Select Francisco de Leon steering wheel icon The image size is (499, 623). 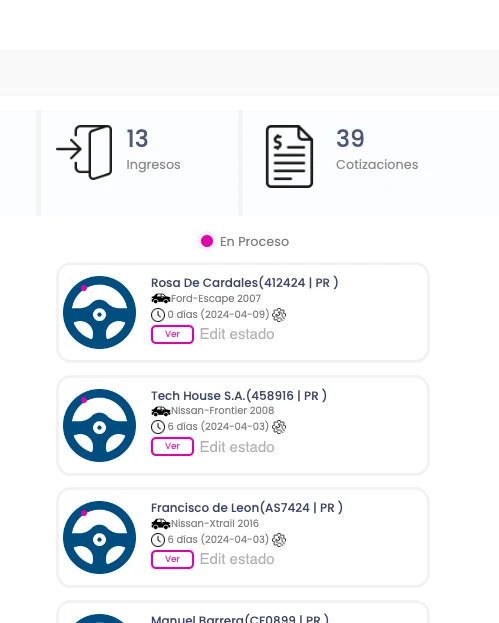(x=99, y=538)
